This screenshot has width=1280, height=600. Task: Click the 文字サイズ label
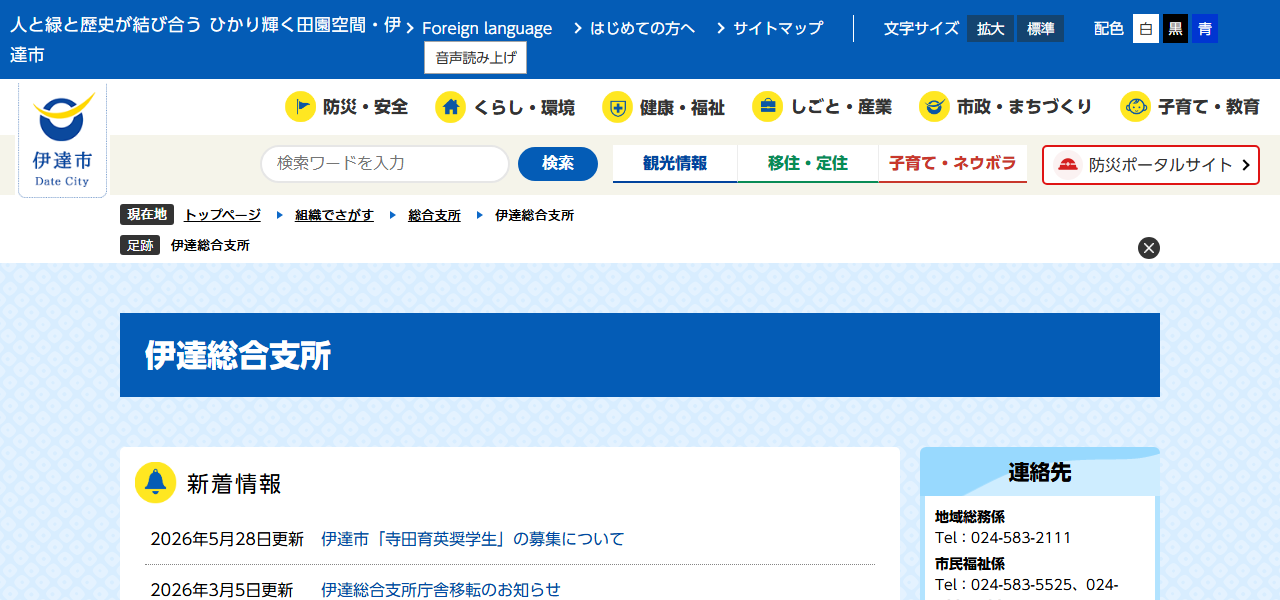(x=921, y=29)
